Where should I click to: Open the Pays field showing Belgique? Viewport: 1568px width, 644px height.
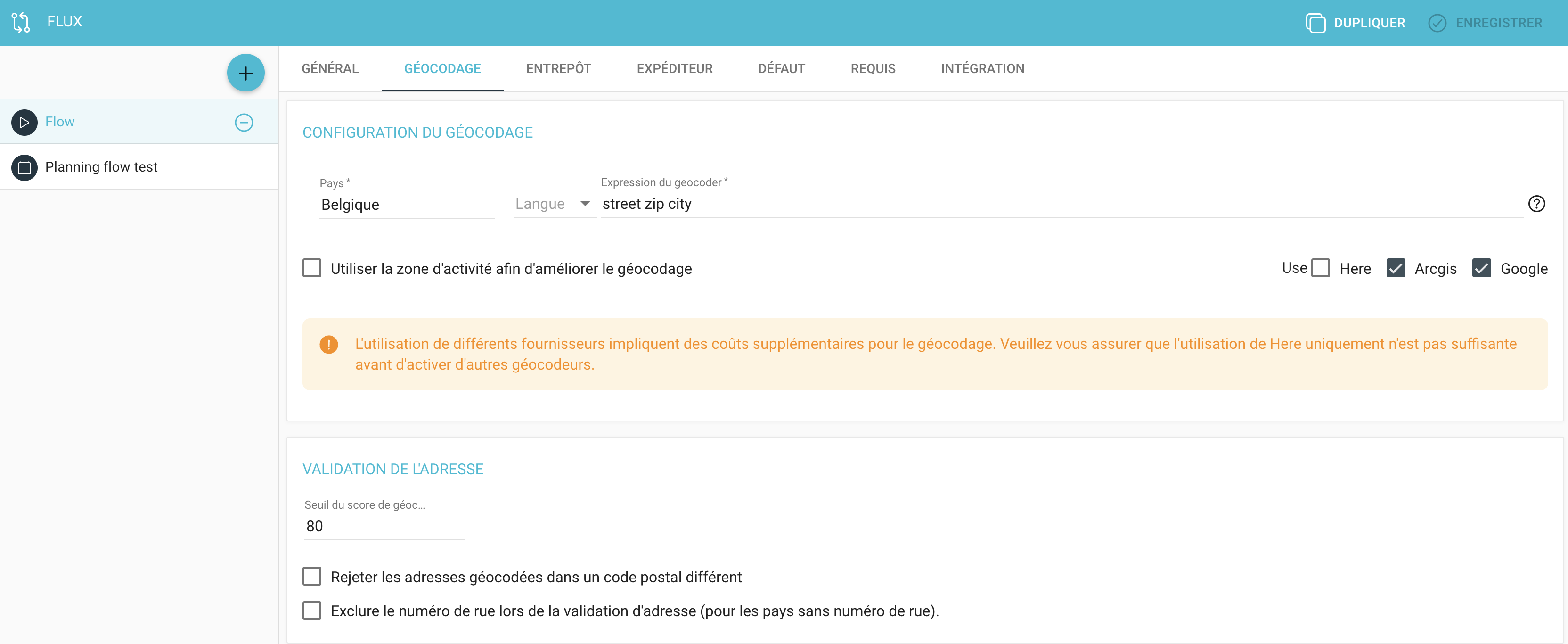pos(407,205)
